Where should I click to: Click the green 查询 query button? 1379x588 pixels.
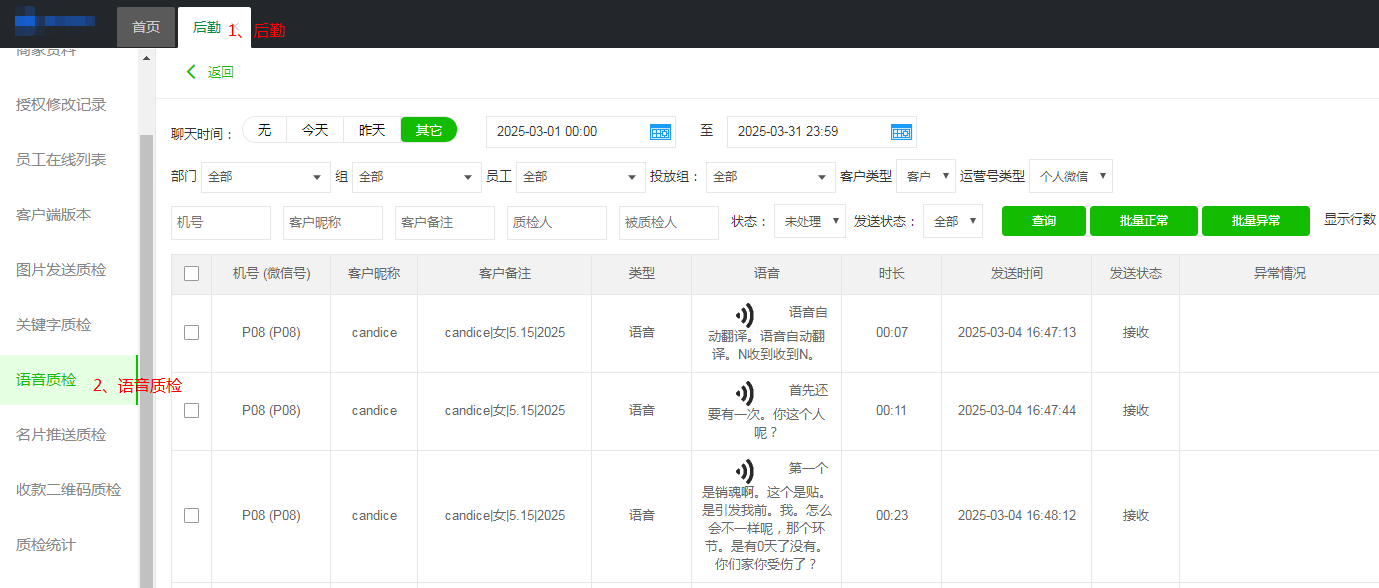1043,221
